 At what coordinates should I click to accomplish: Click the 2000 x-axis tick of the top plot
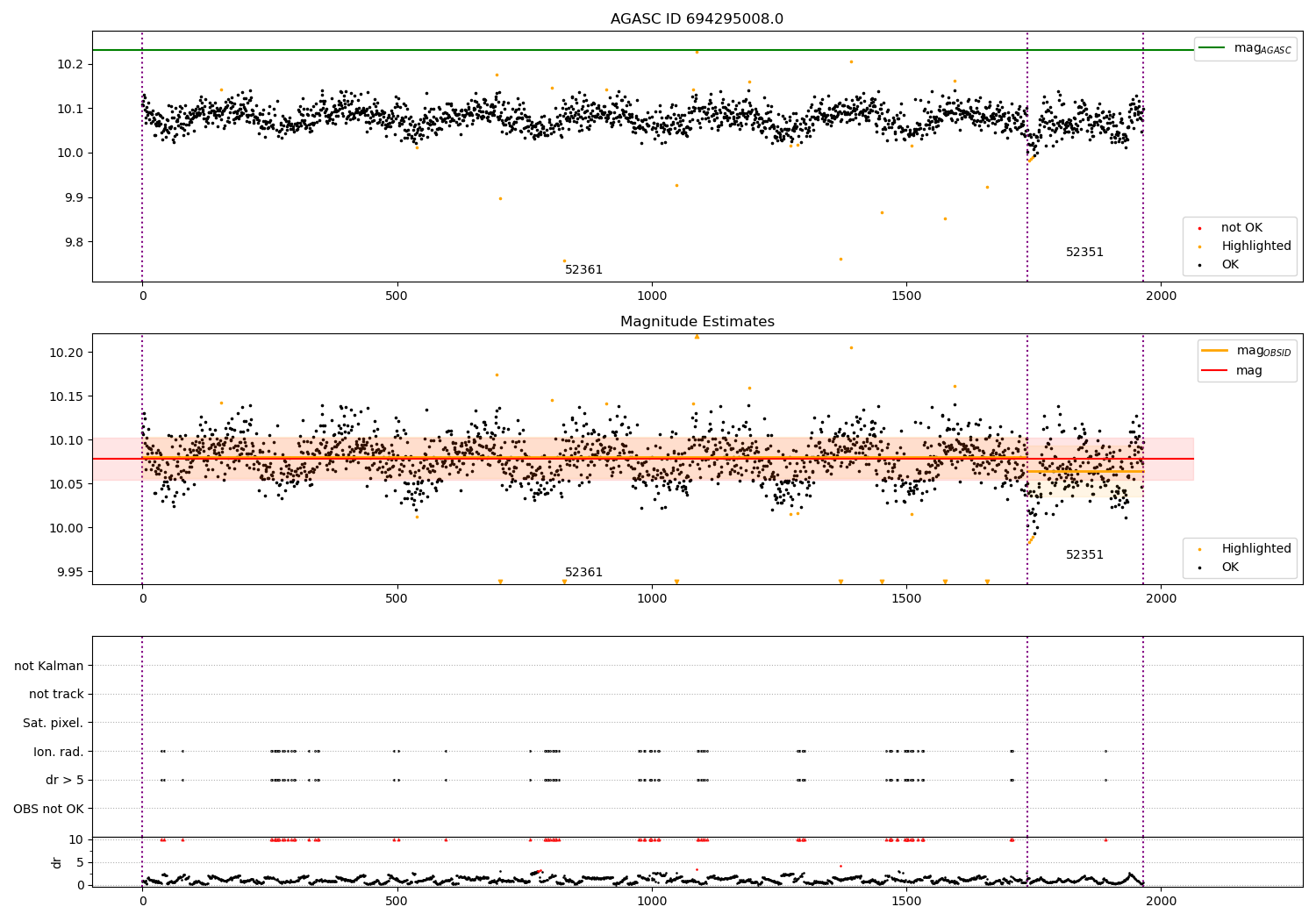1162,296
